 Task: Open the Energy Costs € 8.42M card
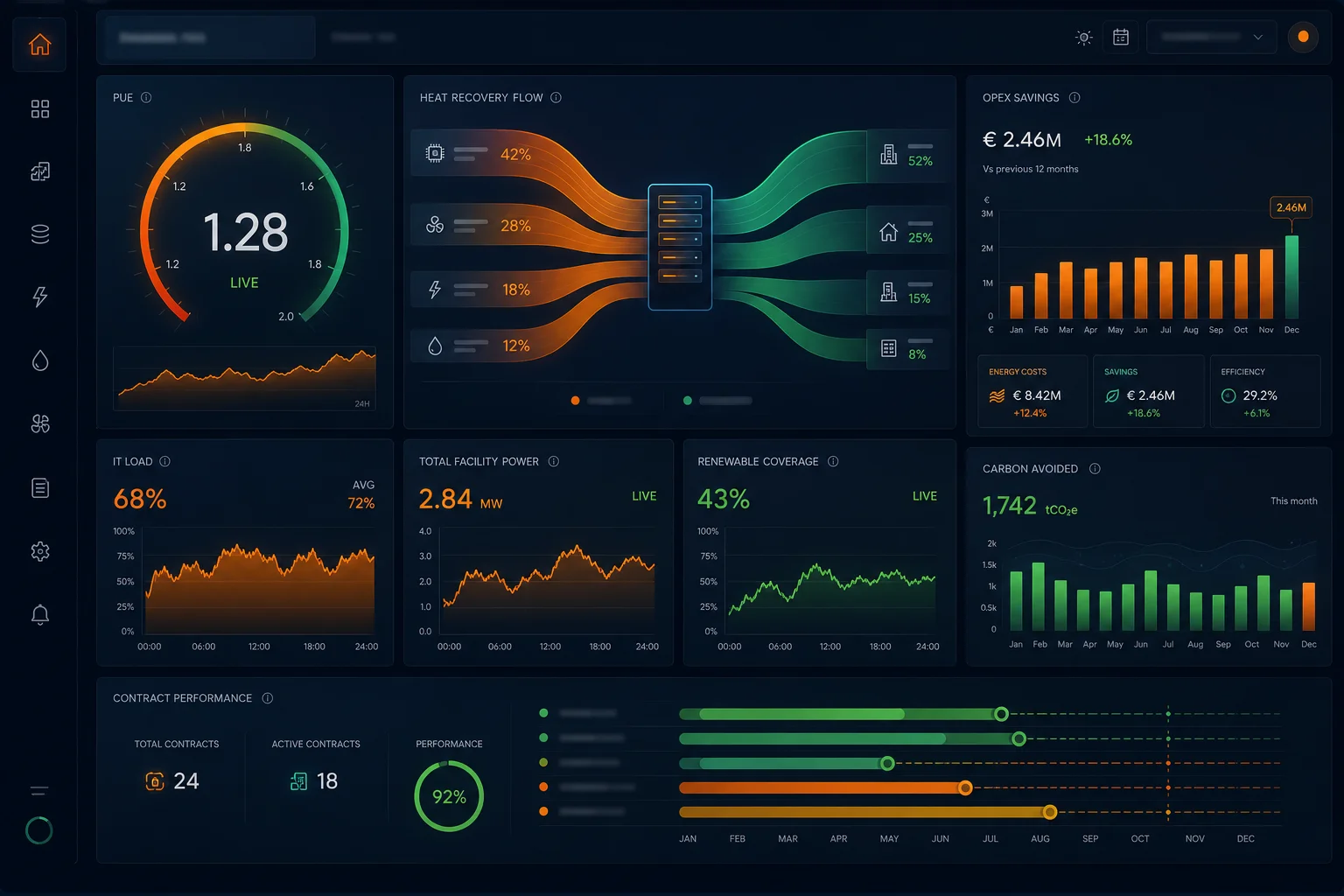coord(1032,391)
